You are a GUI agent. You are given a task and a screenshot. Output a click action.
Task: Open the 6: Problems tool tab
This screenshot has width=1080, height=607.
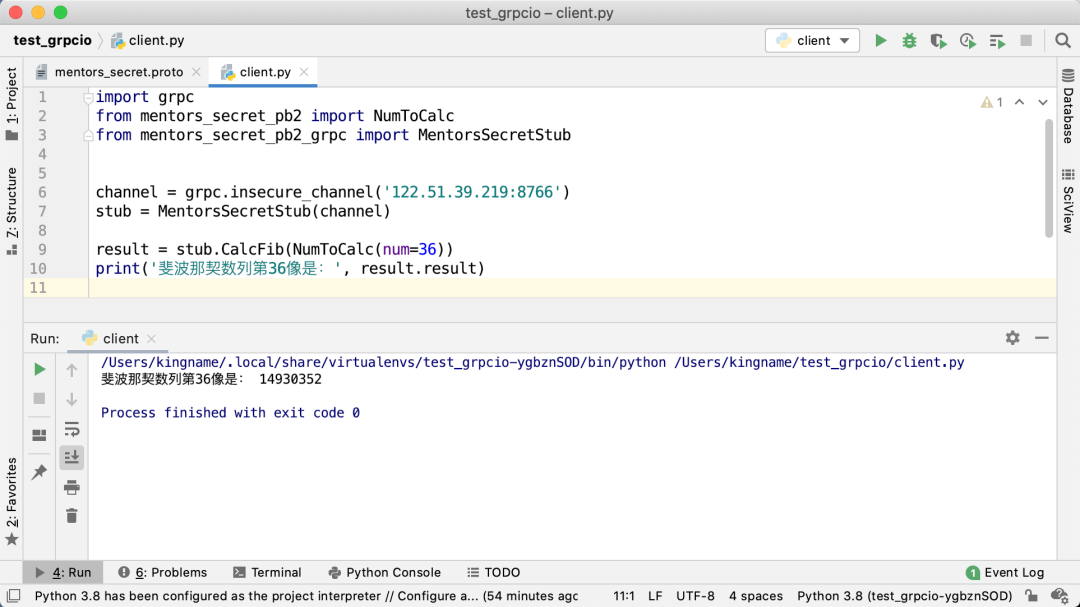163,573
